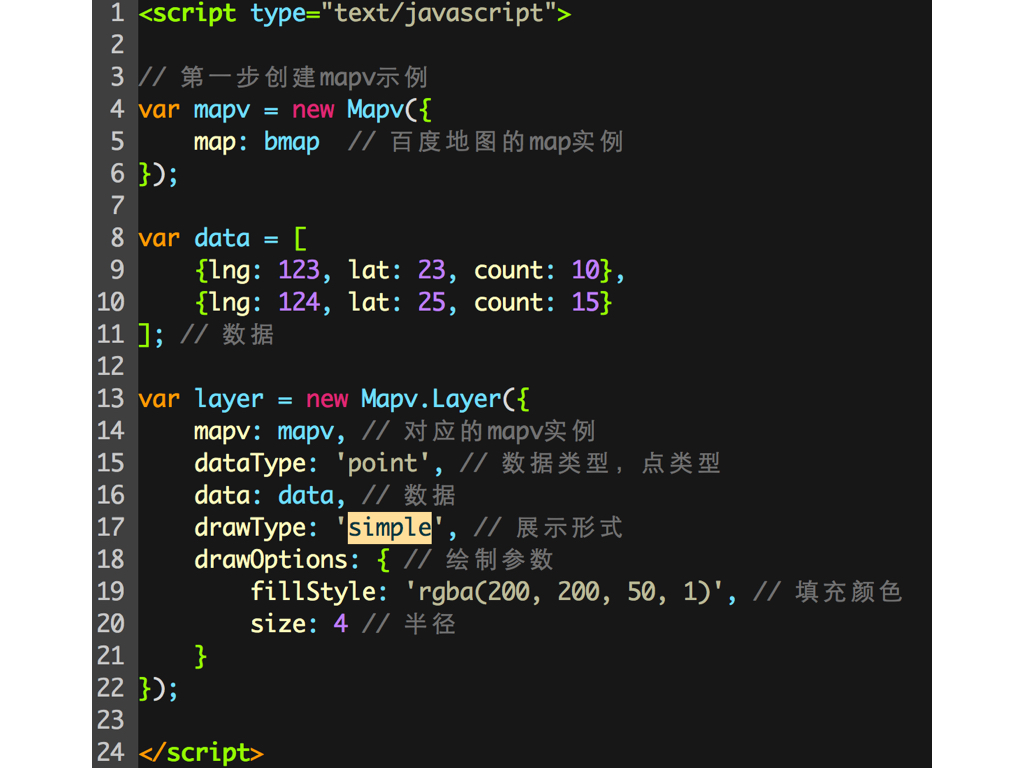This screenshot has width=1024, height=768.
Task: Click the 'drawType' property name
Action: [250, 528]
